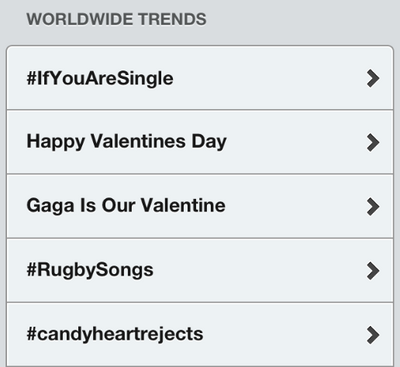Image resolution: width=400 pixels, height=367 pixels.
Task: Click the word Day in the second trend
Action: point(209,142)
